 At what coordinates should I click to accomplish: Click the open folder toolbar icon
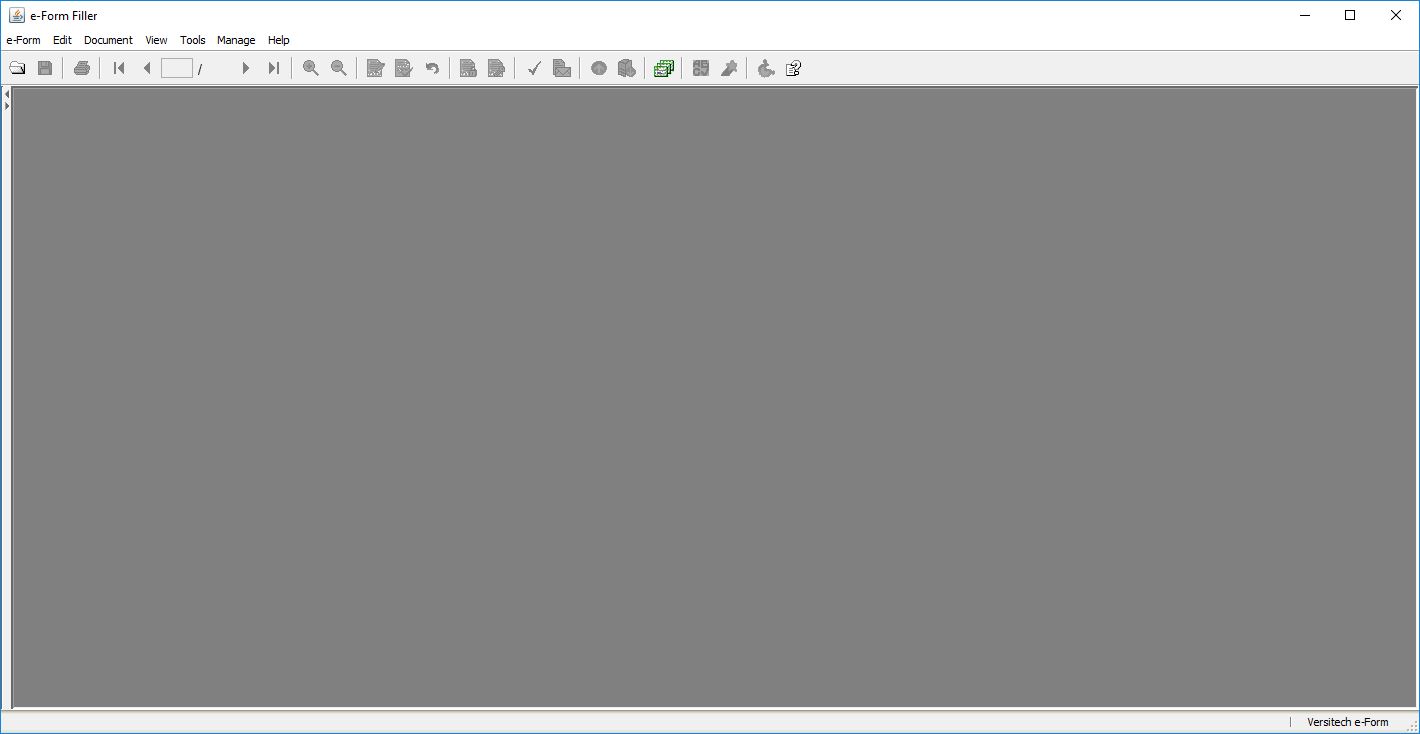(x=17, y=68)
